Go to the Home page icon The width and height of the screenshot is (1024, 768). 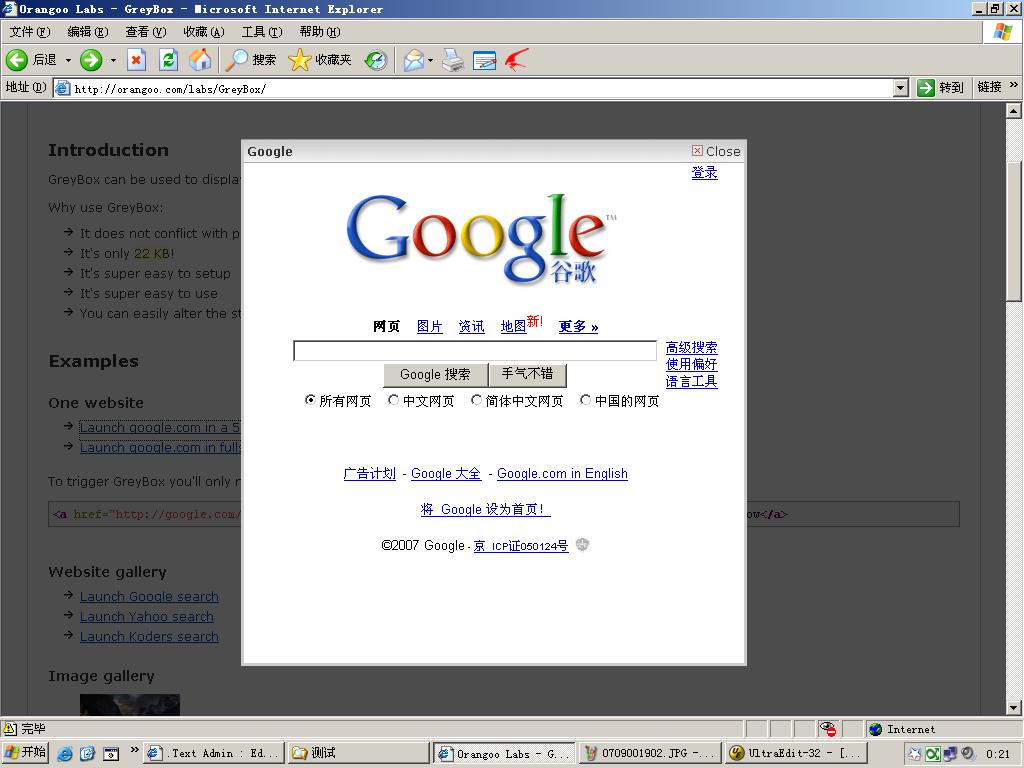point(200,60)
